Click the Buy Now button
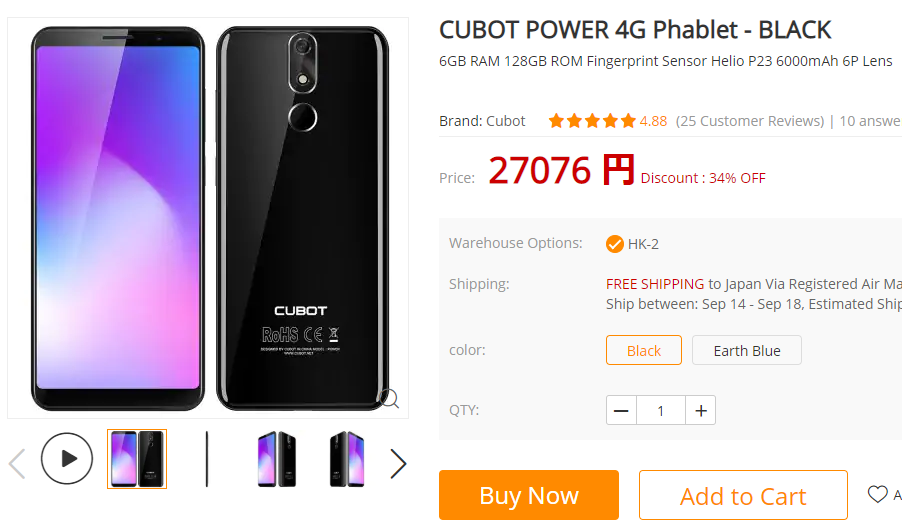The width and height of the screenshot is (902, 525). (x=529, y=495)
